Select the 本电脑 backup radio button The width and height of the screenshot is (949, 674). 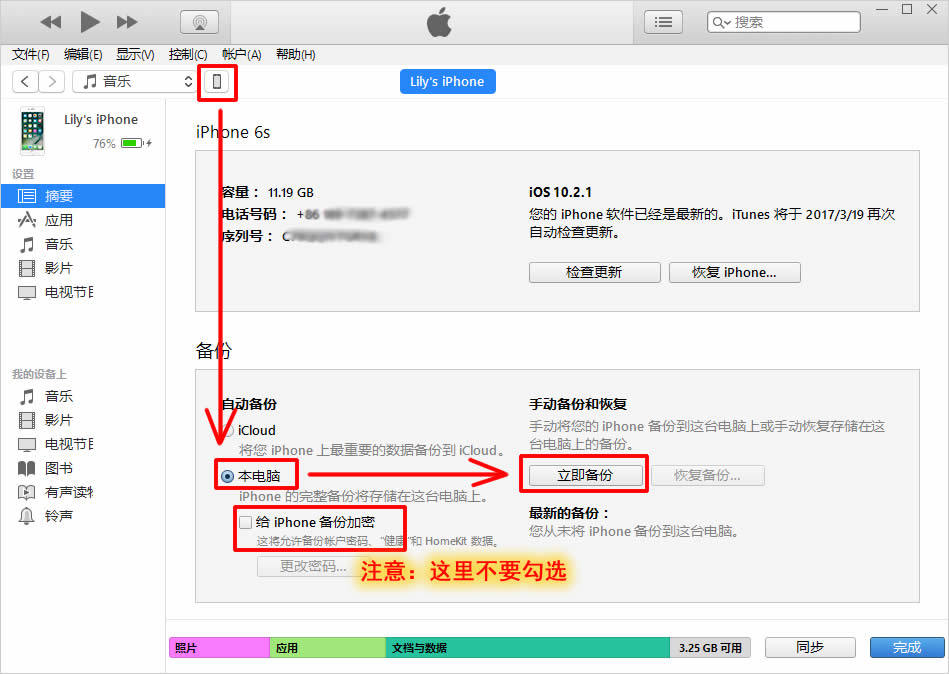226,474
